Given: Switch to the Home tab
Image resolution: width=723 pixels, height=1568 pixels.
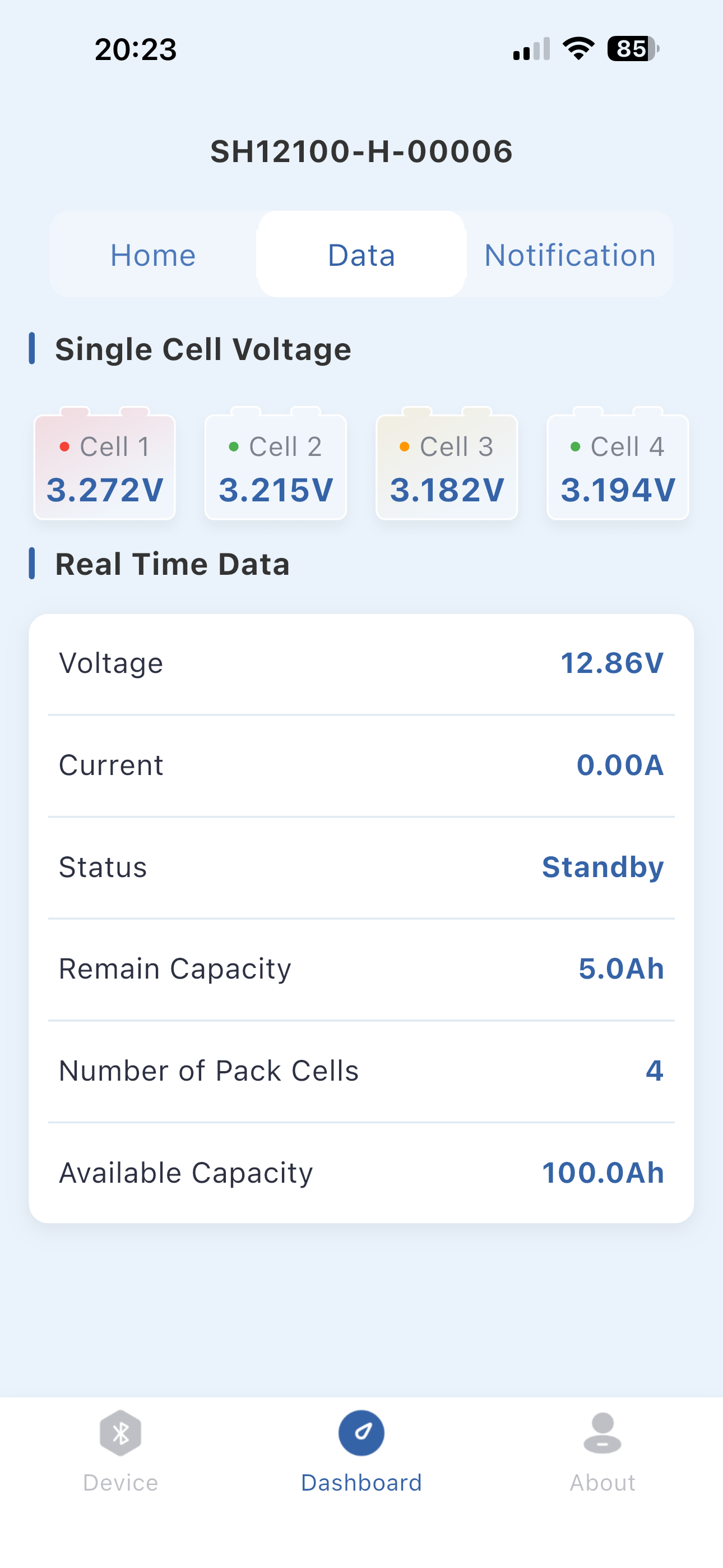Looking at the screenshot, I should click(154, 255).
